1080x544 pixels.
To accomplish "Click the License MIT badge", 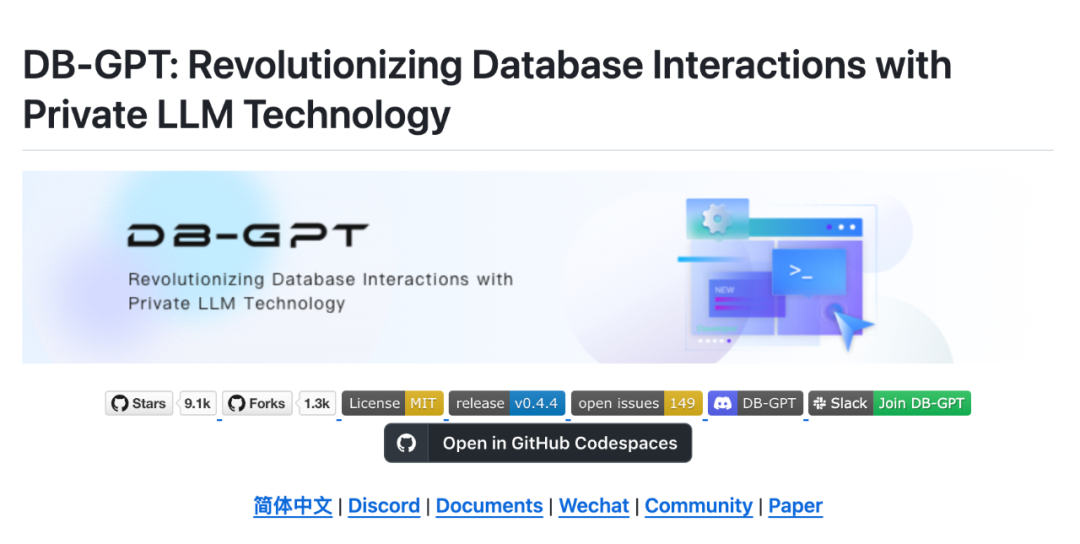I will click(x=393, y=404).
